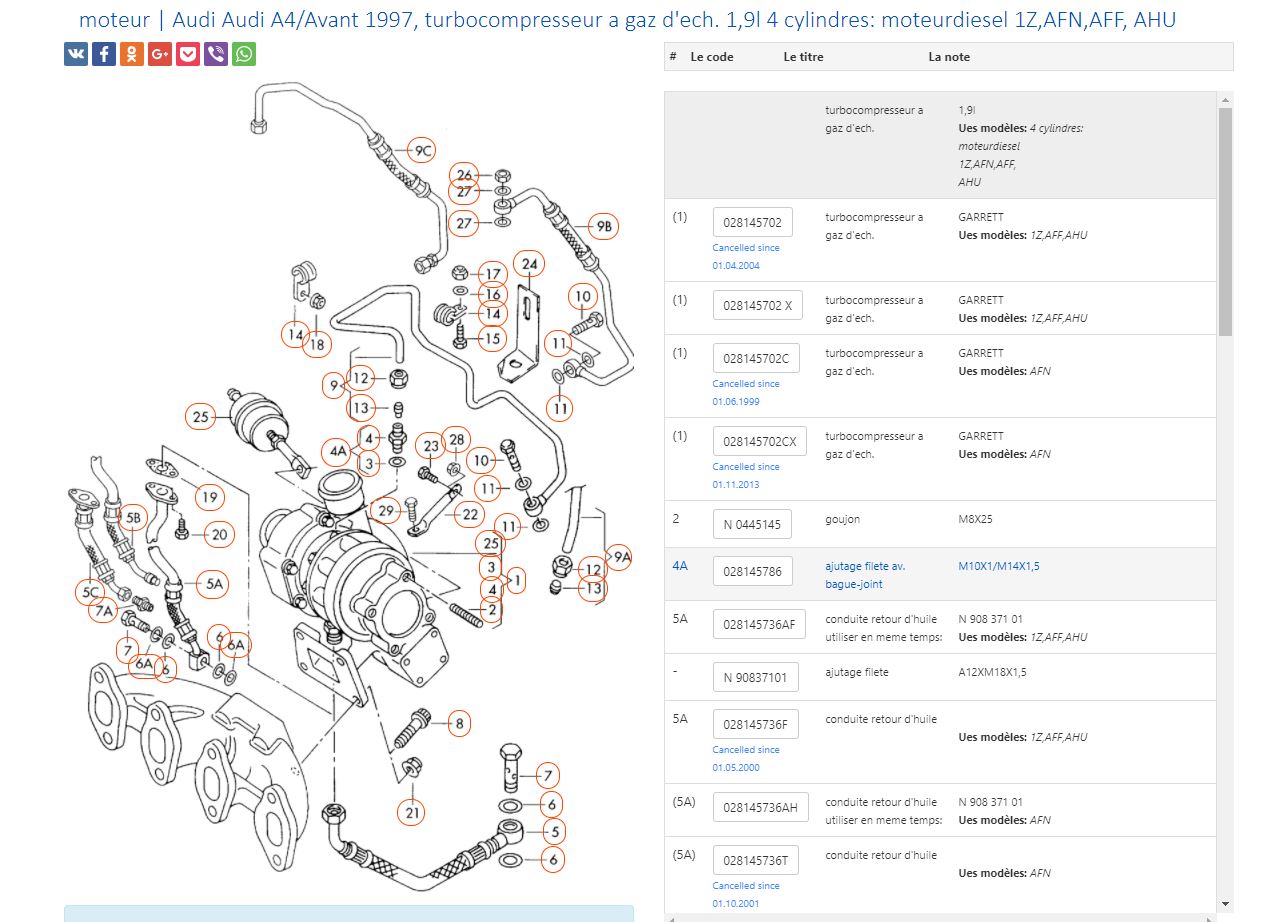Select the N 0445145 code field

tap(752, 524)
